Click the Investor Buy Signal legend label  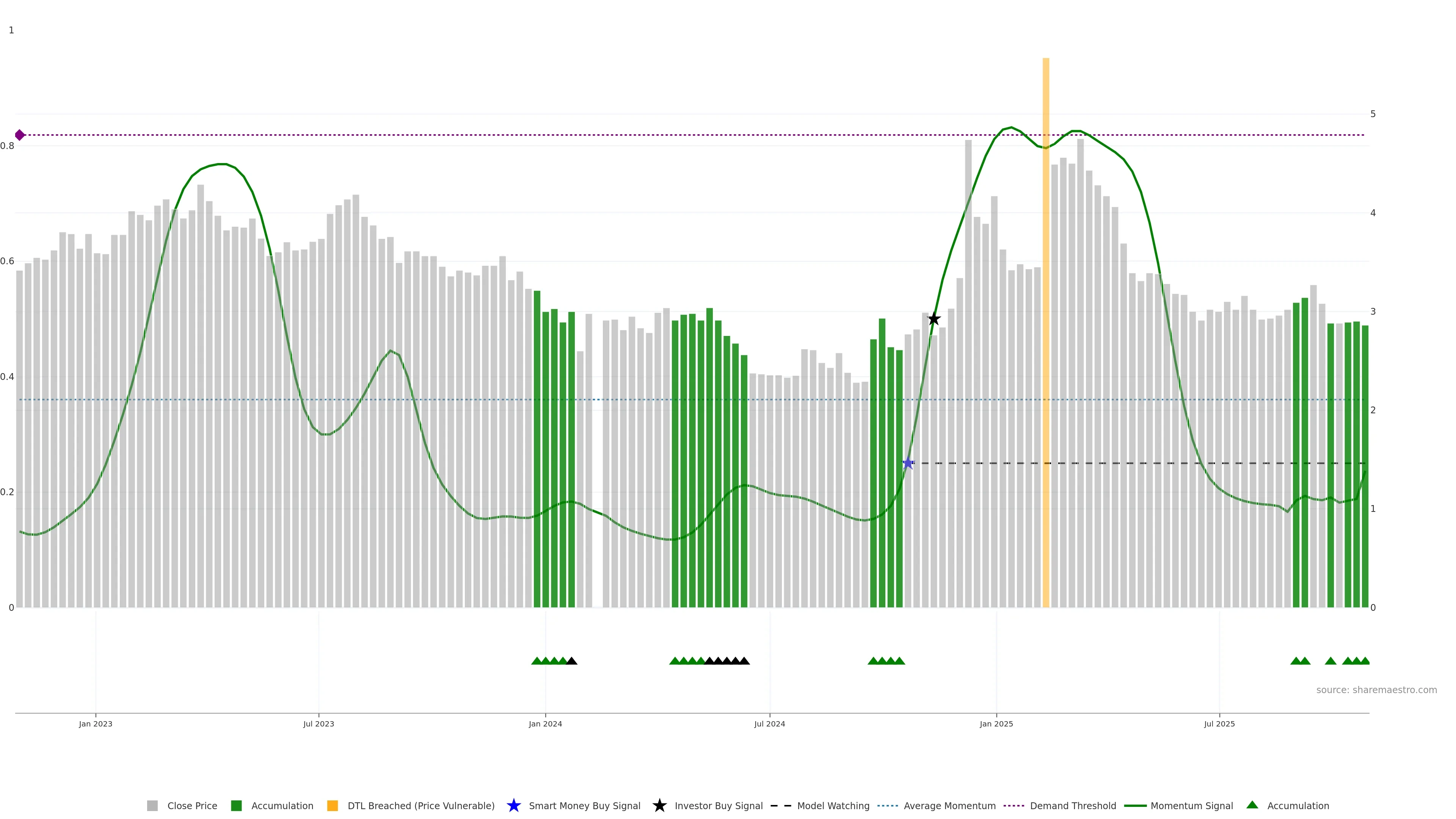719,805
